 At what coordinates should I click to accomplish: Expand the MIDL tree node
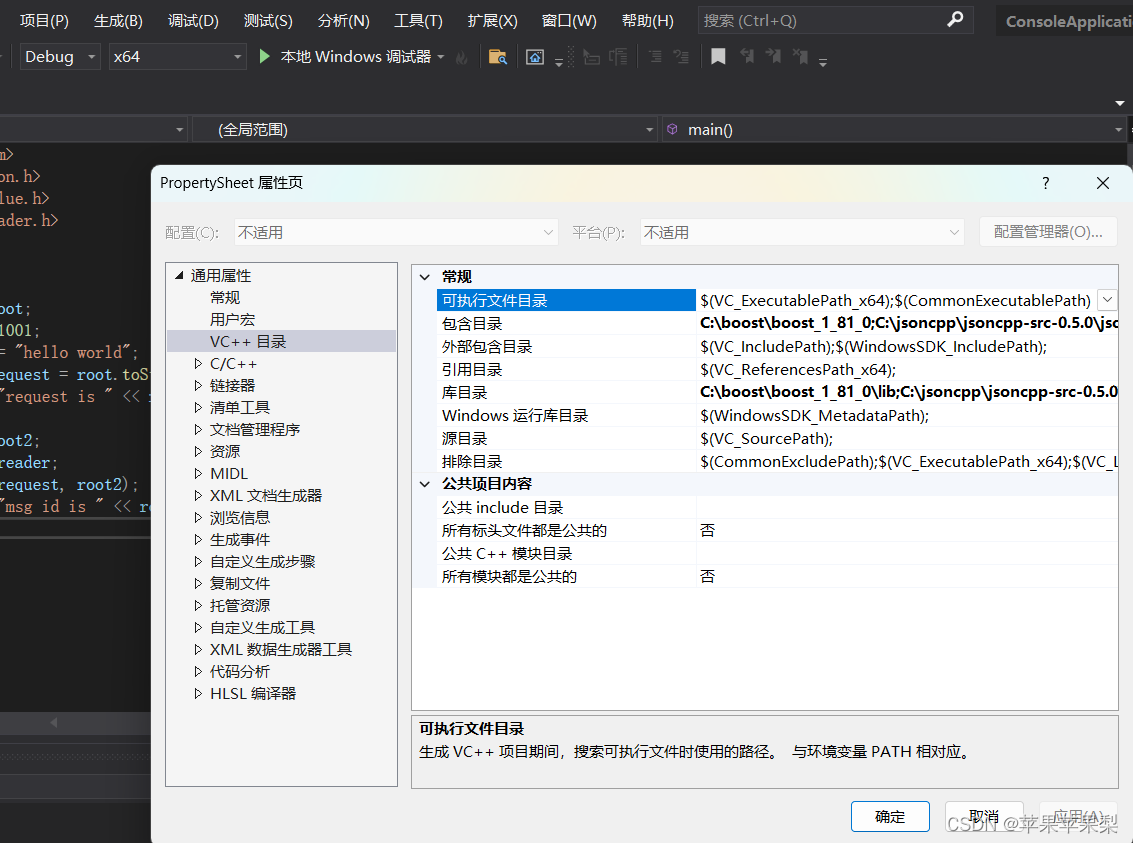[198, 473]
